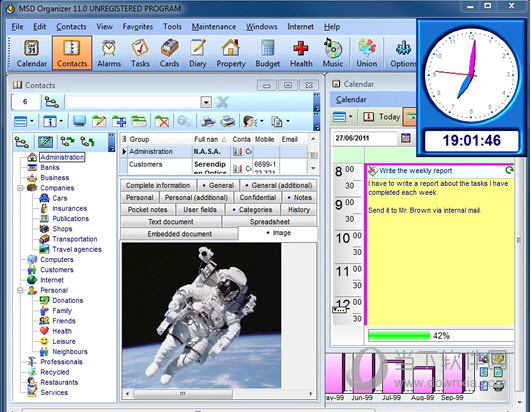This screenshot has height=412, width=531.
Task: Switch to the Complete information tab
Action: 158,185
